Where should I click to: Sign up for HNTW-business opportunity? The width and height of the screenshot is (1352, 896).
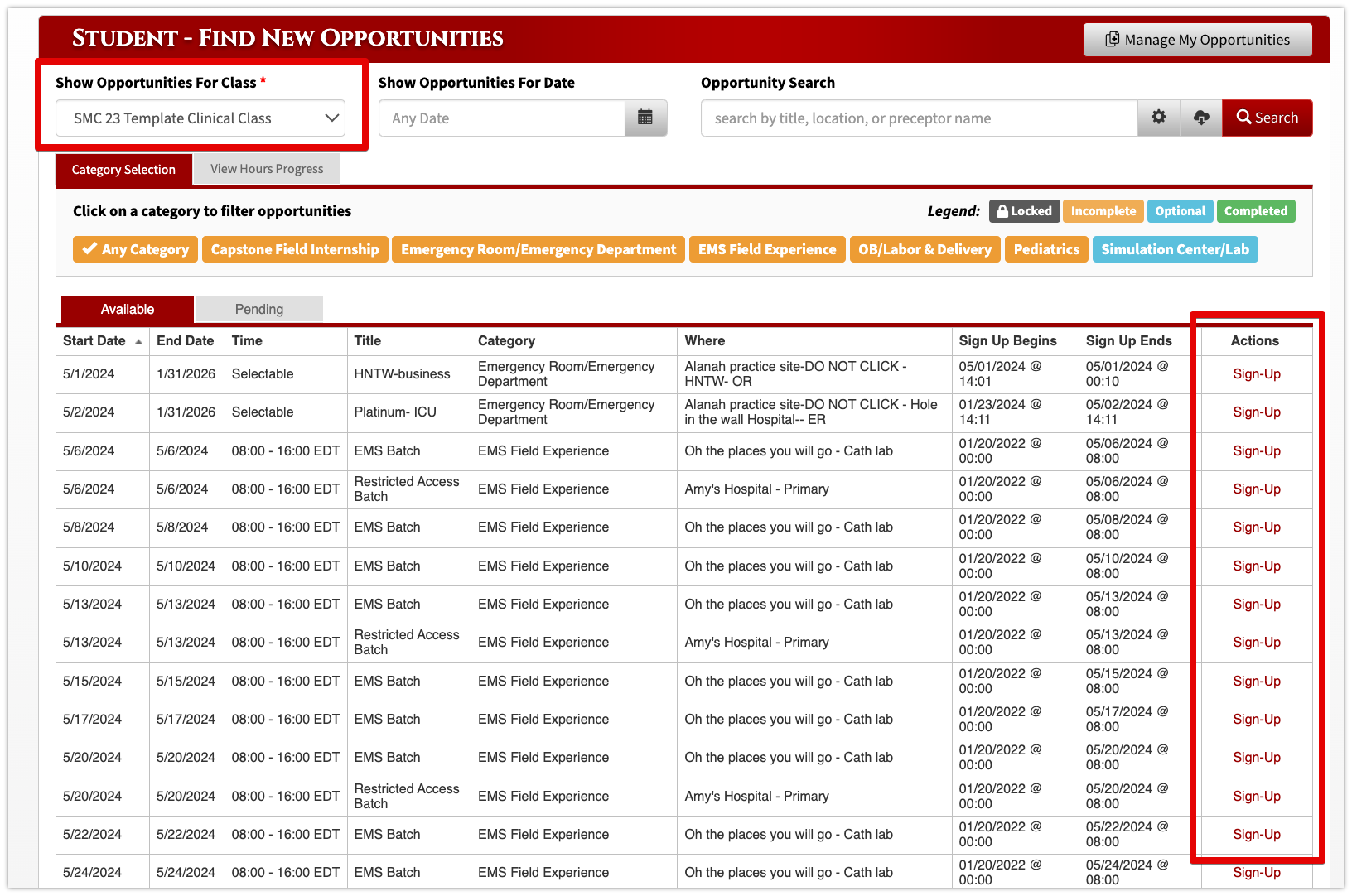point(1257,374)
